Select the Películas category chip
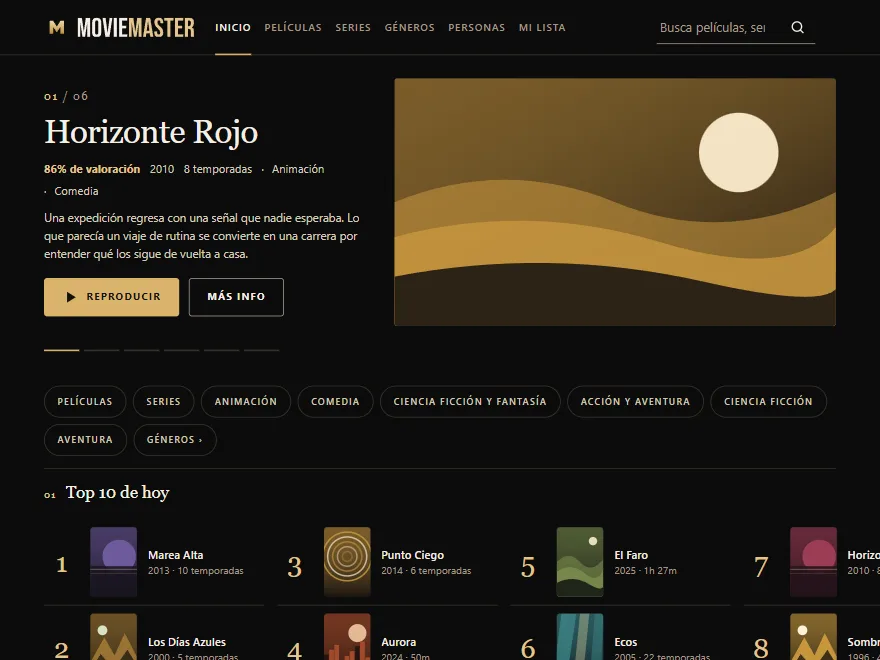Image resolution: width=880 pixels, height=660 pixels. (85, 402)
